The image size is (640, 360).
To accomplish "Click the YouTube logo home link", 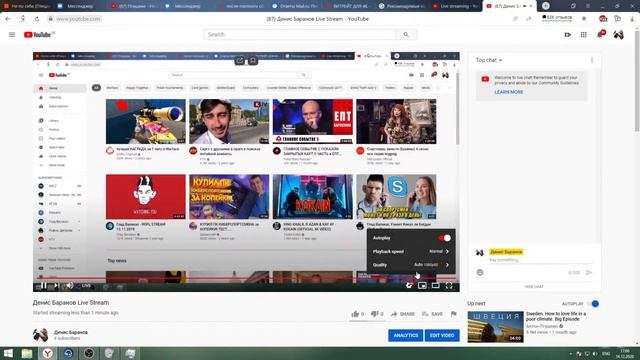I will tap(39, 35).
